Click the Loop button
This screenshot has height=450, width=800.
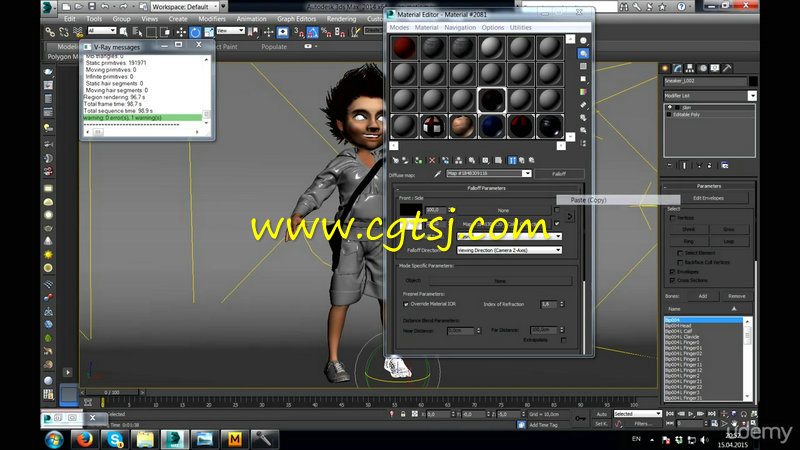[x=729, y=241]
